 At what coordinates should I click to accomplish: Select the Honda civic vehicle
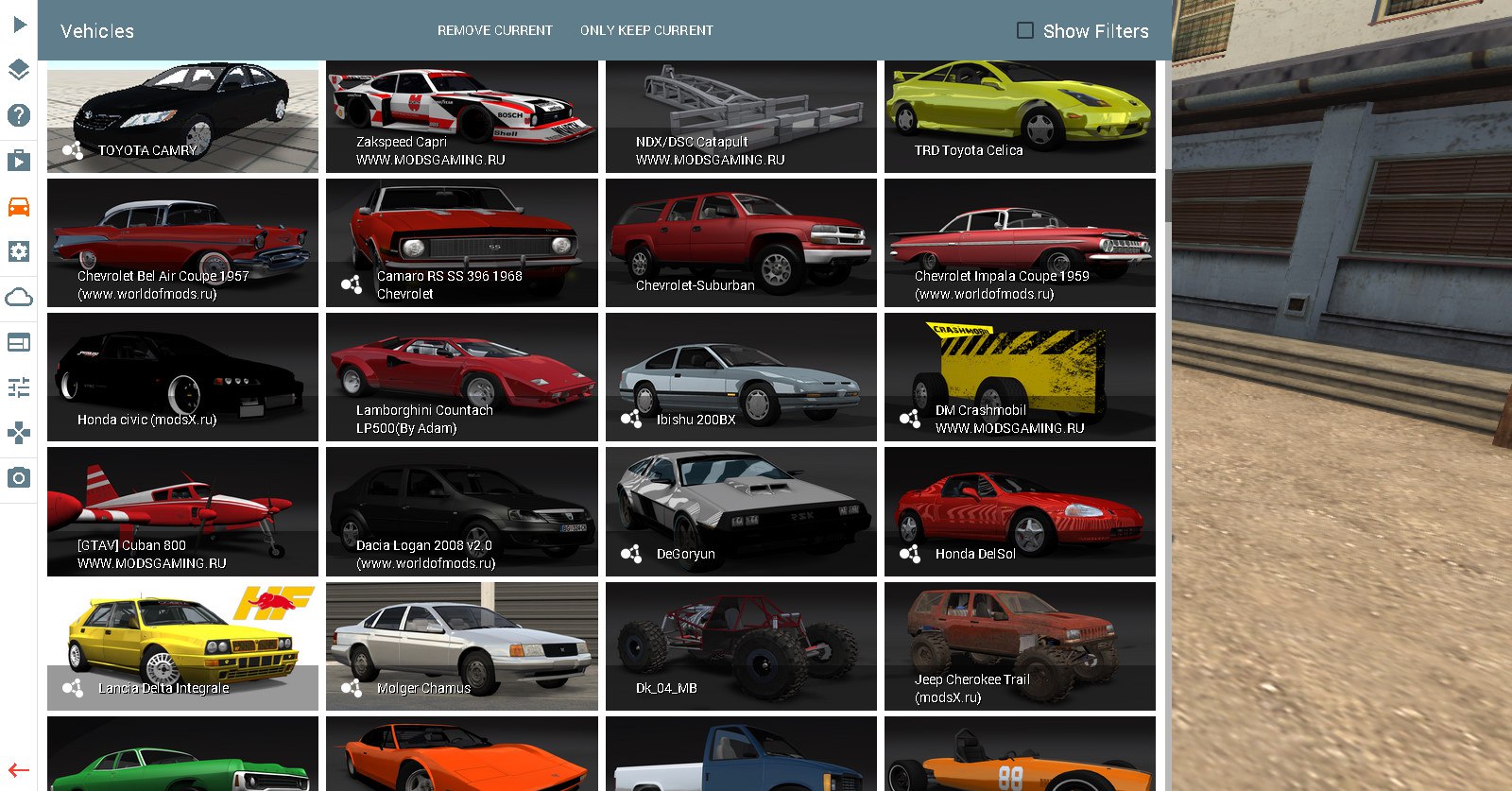(x=182, y=377)
